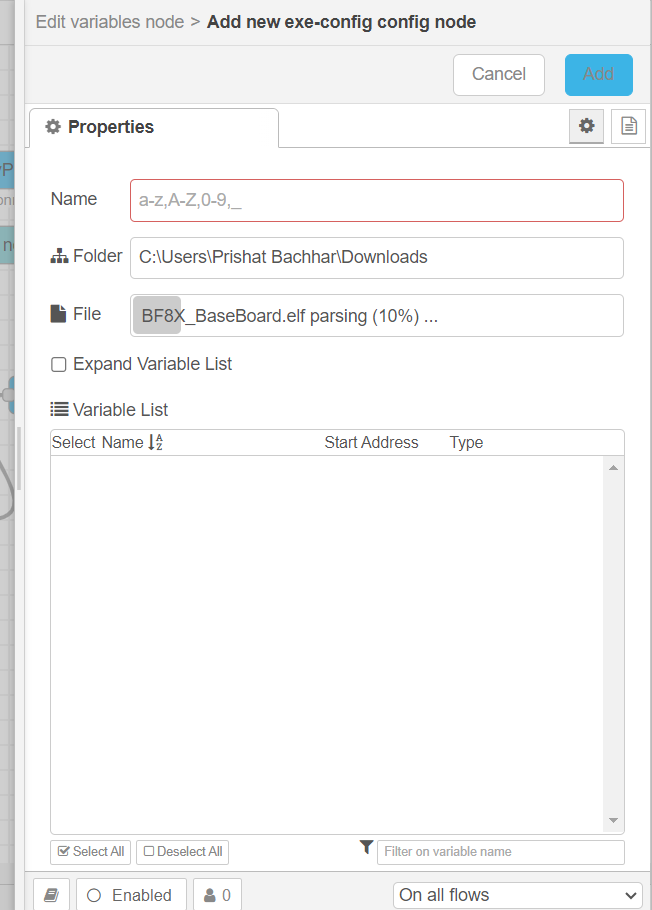Click the Folder path field
This screenshot has height=910, width=652.
tap(377, 258)
